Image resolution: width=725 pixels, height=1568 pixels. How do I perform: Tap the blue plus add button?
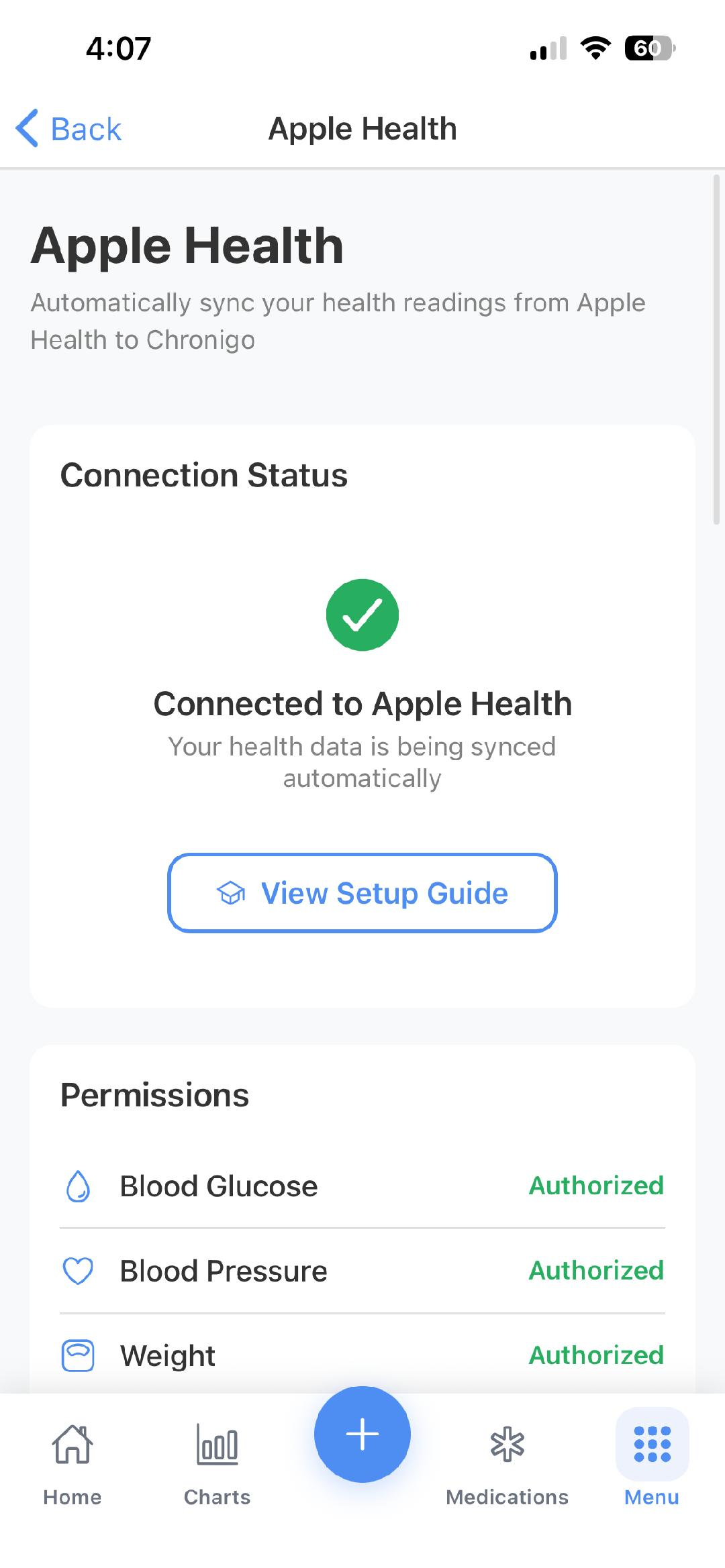[x=362, y=1434]
